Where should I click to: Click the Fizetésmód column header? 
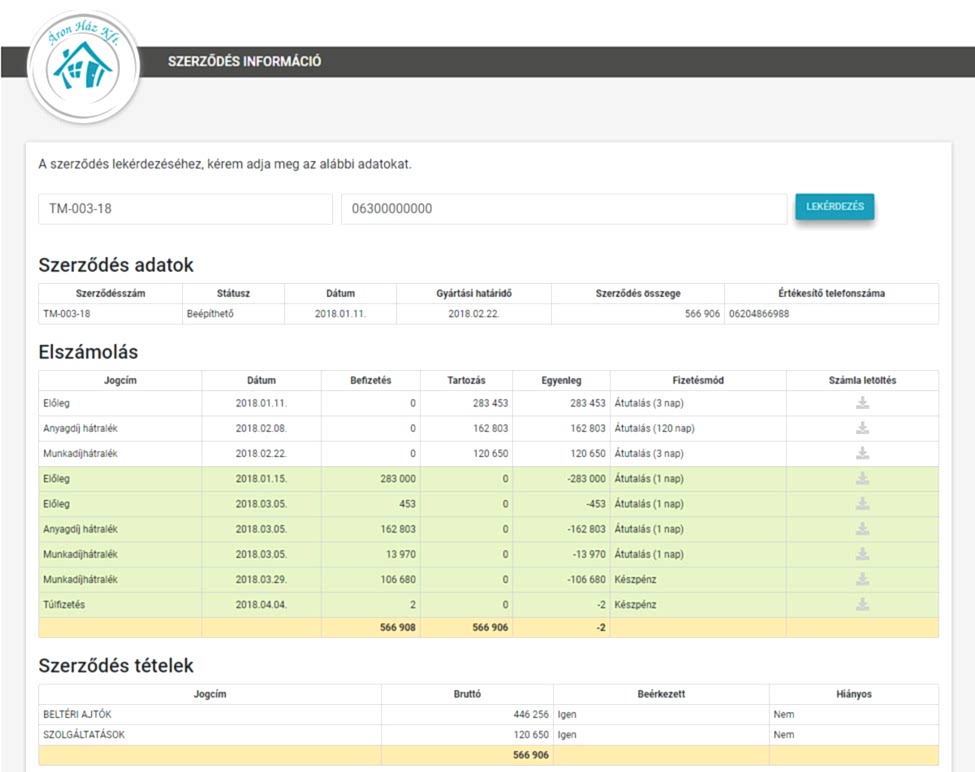pyautogui.click(x=698, y=380)
